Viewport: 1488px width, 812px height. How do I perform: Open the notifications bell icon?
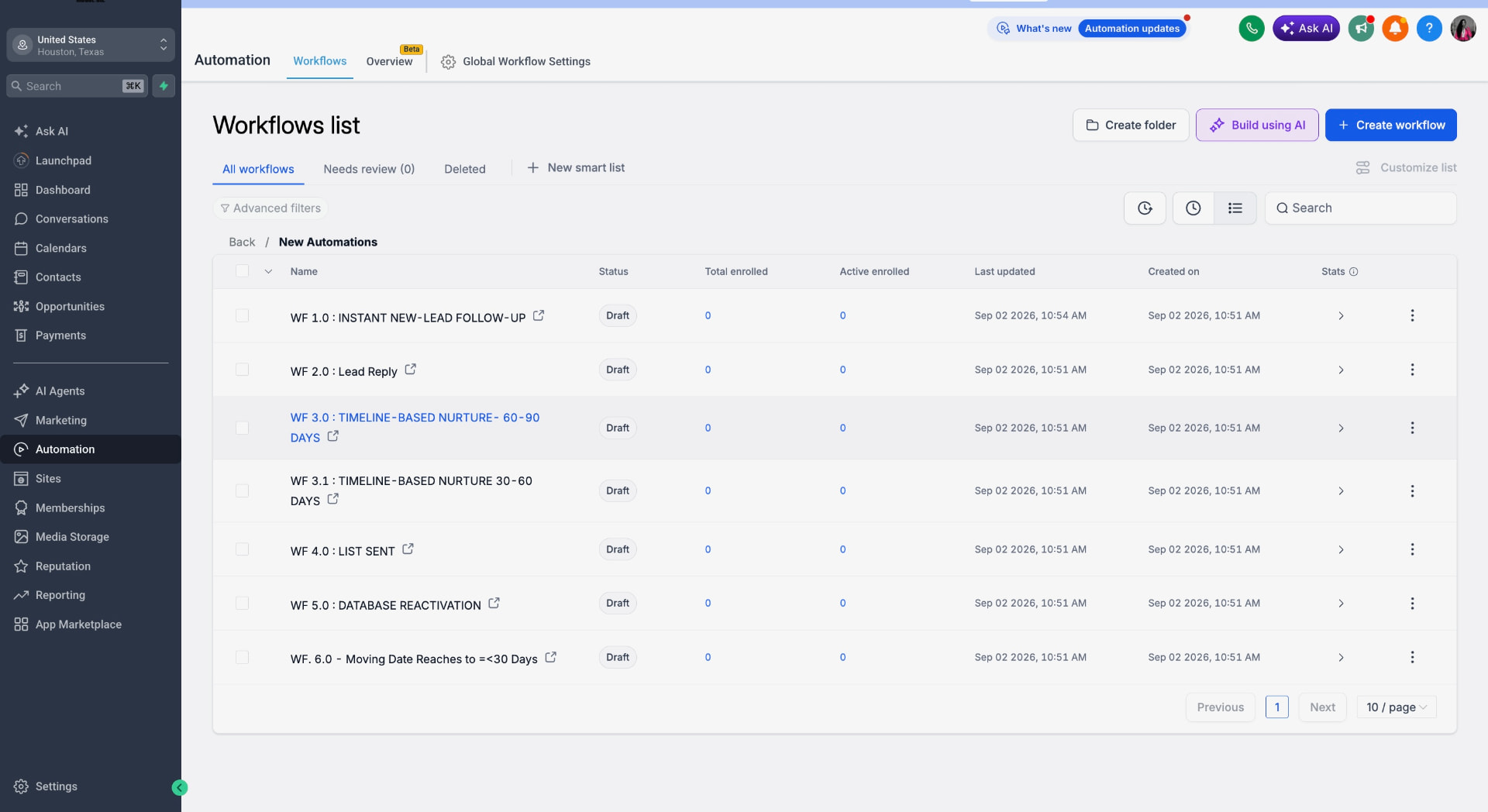click(x=1395, y=29)
